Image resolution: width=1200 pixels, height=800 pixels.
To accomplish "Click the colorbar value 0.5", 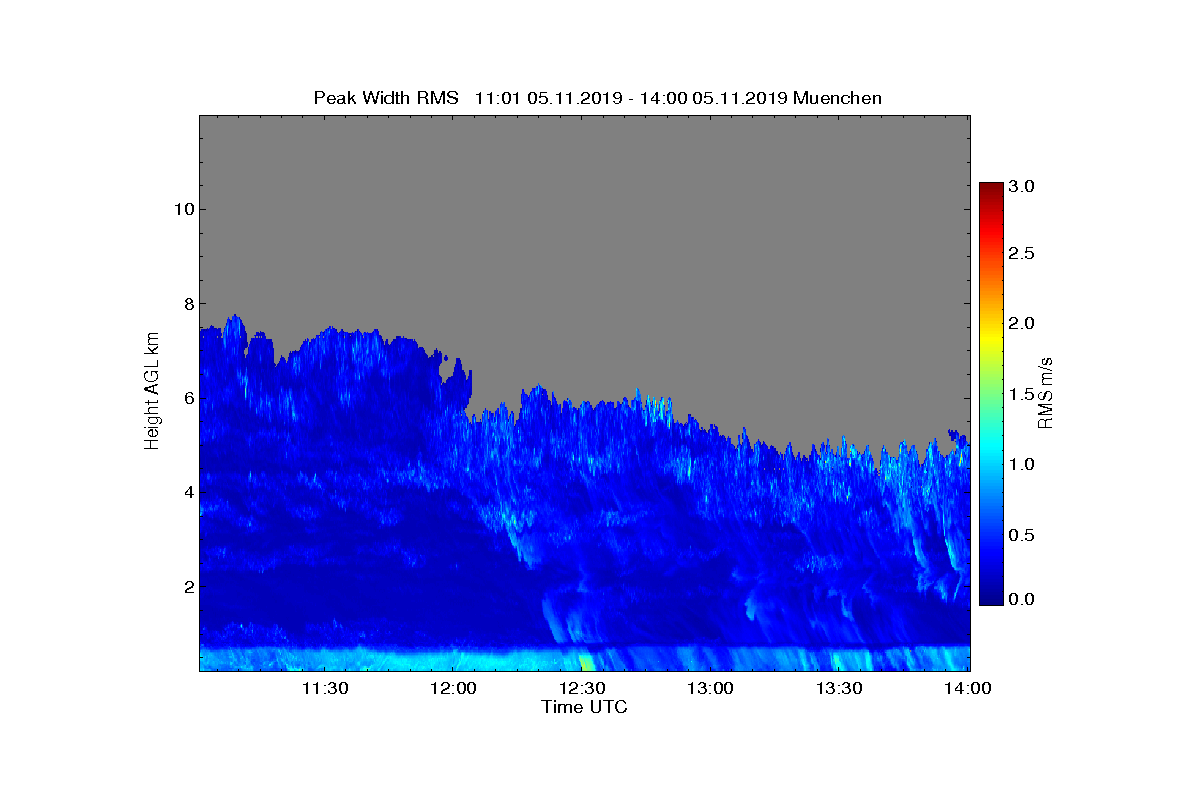I will [x=1022, y=535].
